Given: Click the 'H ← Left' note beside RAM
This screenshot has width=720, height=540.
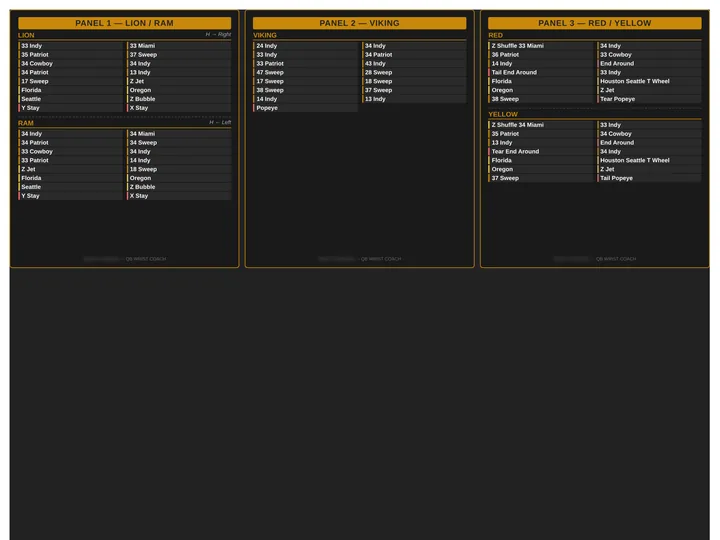Looking at the screenshot, I should 220,123.
